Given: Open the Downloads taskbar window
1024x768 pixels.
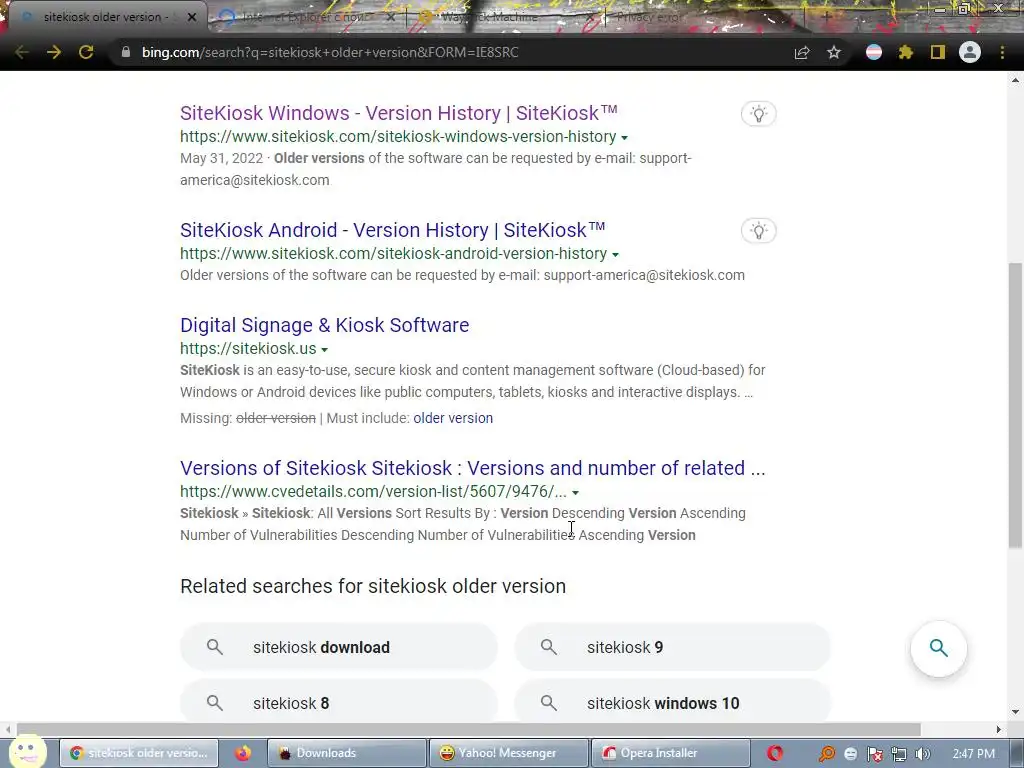Looking at the screenshot, I should (346, 753).
